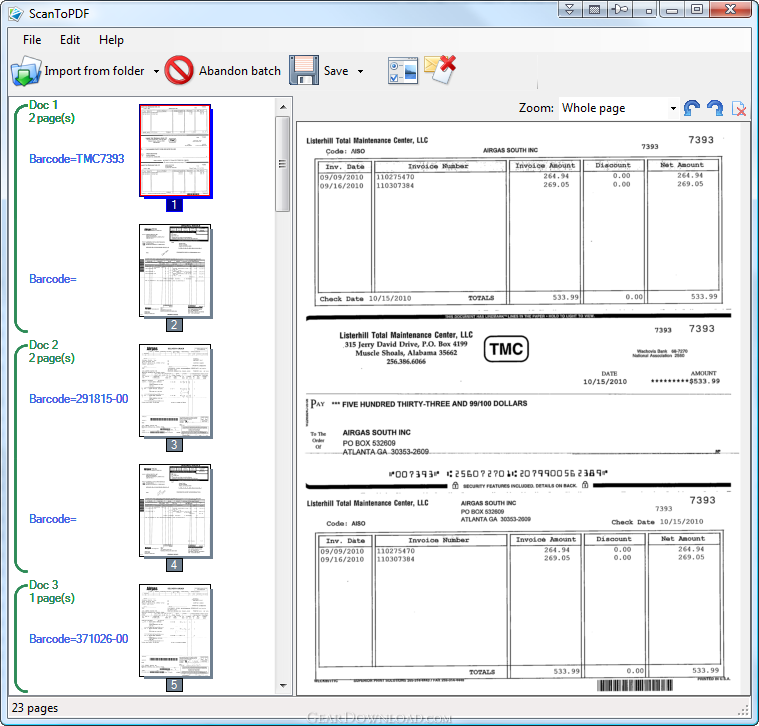The image size is (759, 726).
Task: Open the Help menu
Action: (x=111, y=40)
